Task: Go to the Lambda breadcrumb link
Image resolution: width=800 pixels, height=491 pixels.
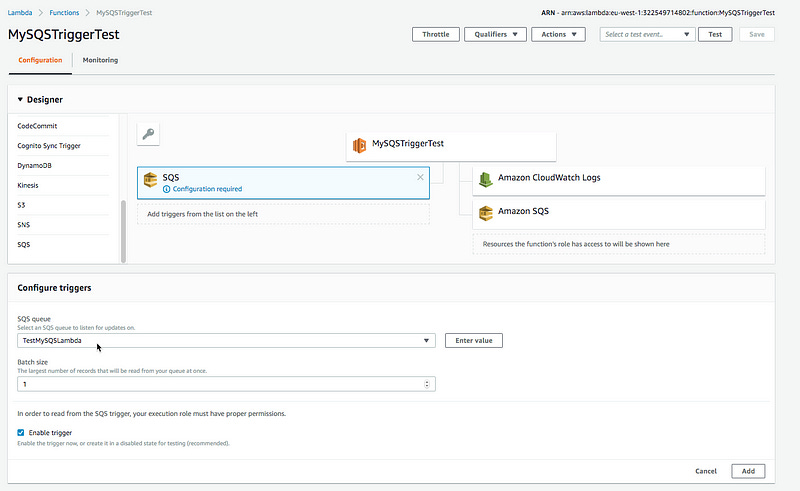Action: click(x=20, y=13)
